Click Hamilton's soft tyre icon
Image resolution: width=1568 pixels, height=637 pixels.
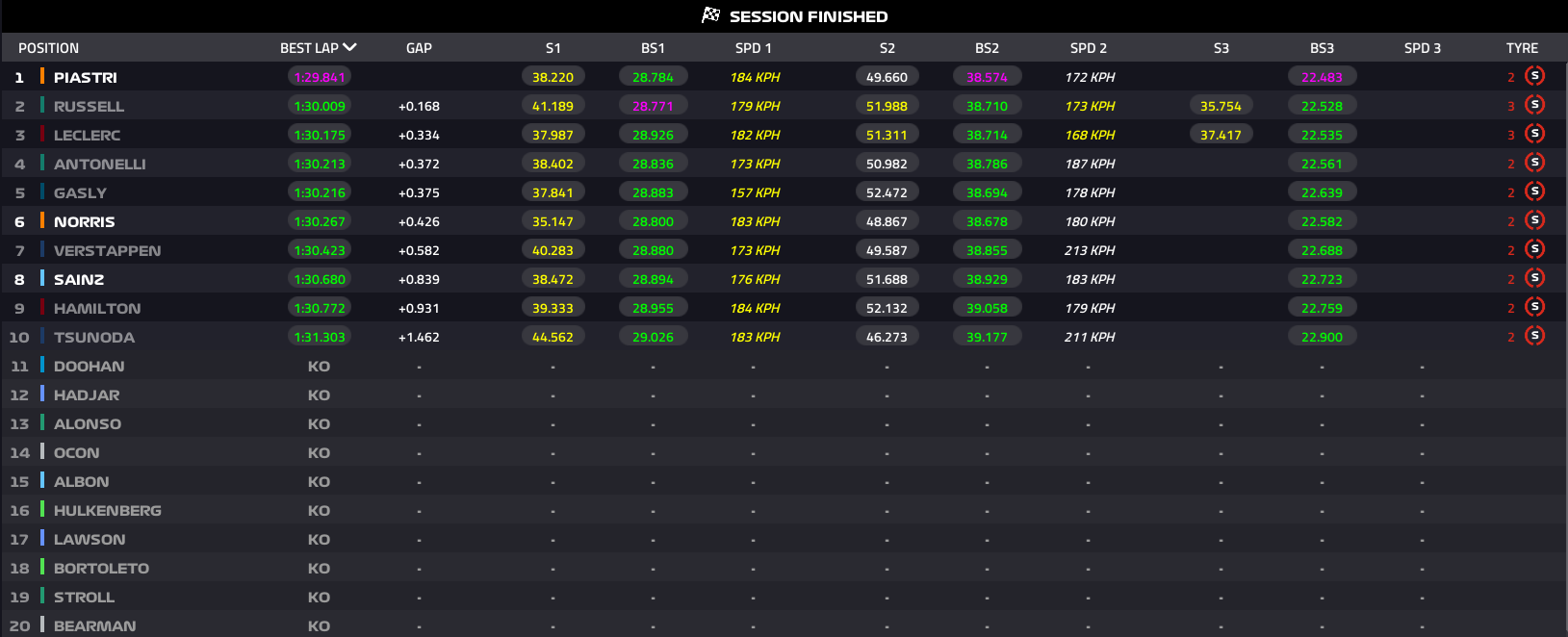1534,307
